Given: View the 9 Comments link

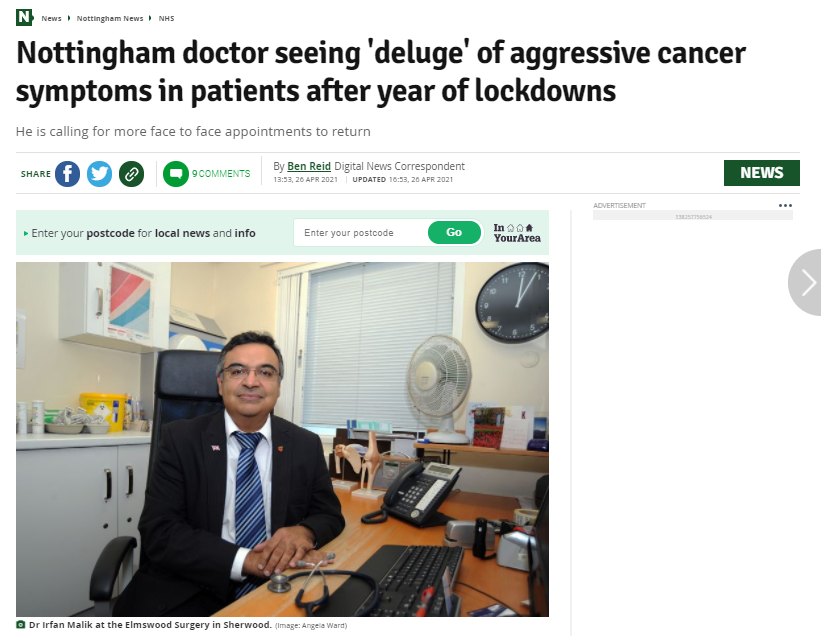Looking at the screenshot, I should click(221, 174).
